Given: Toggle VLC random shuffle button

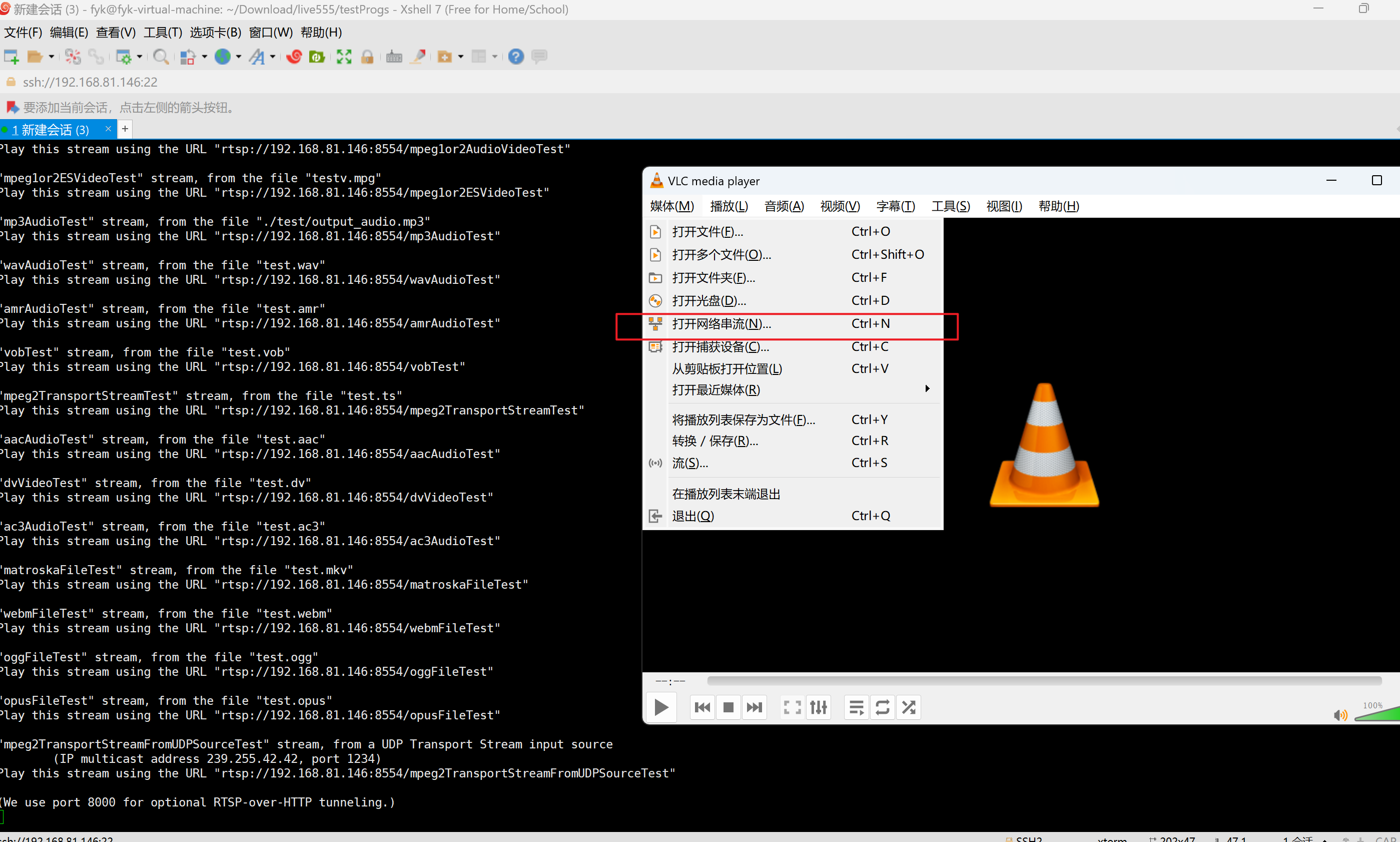Looking at the screenshot, I should [908, 707].
